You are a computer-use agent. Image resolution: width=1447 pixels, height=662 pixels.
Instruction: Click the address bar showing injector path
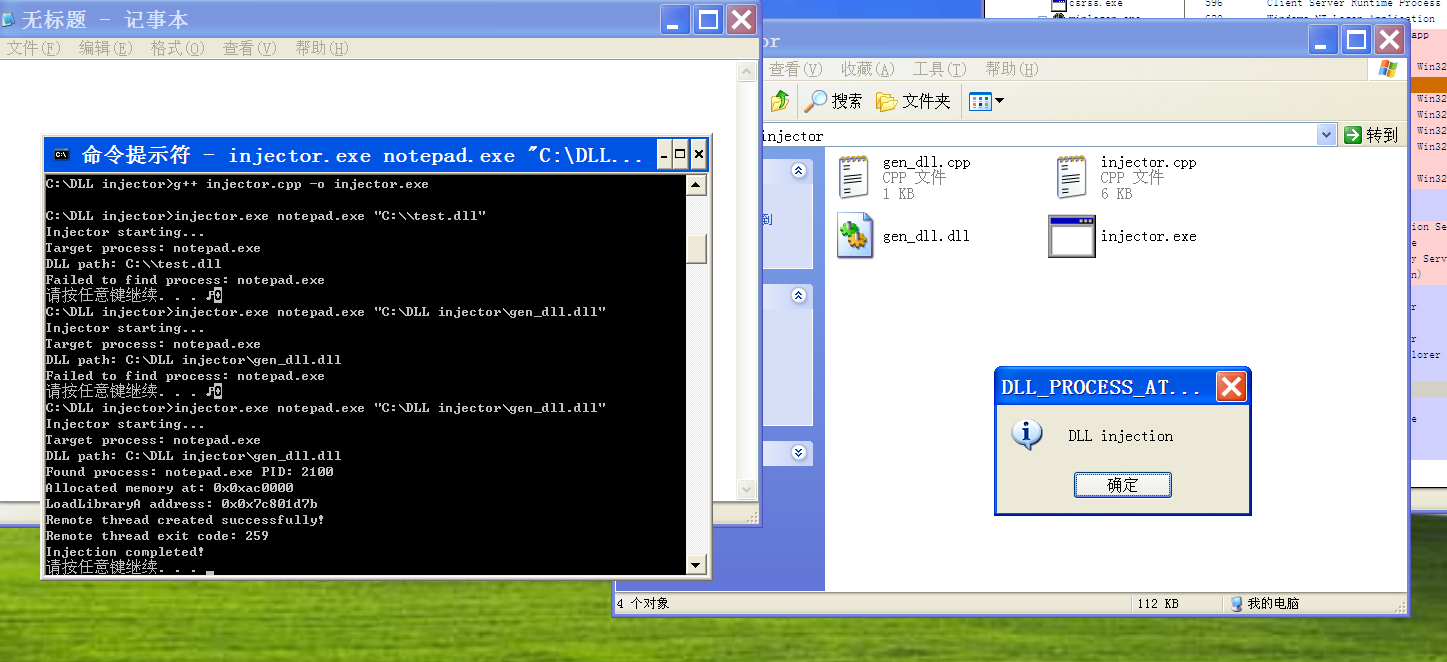[x=1039, y=135]
